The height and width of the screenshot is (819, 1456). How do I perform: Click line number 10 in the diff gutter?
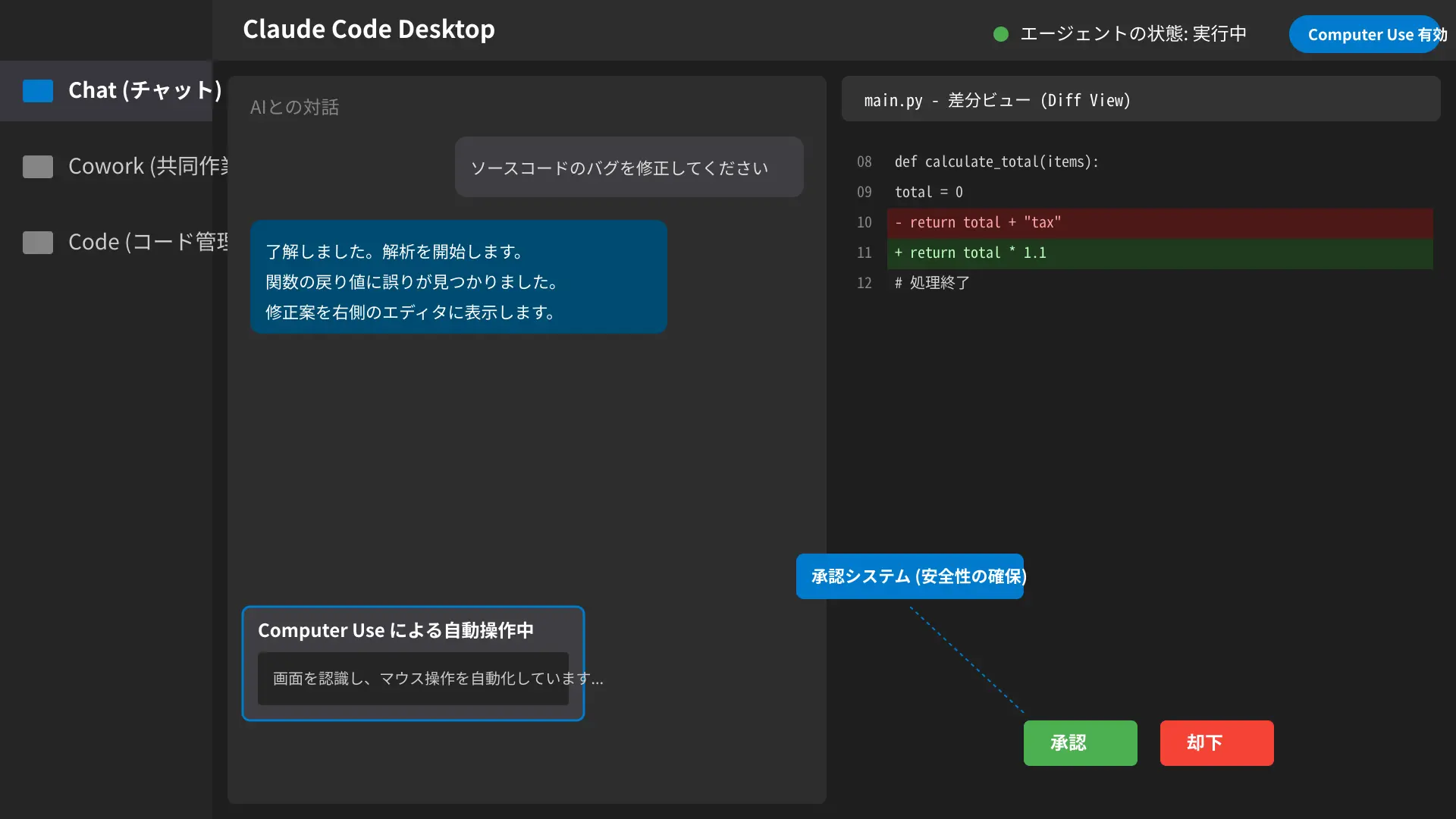[864, 222]
